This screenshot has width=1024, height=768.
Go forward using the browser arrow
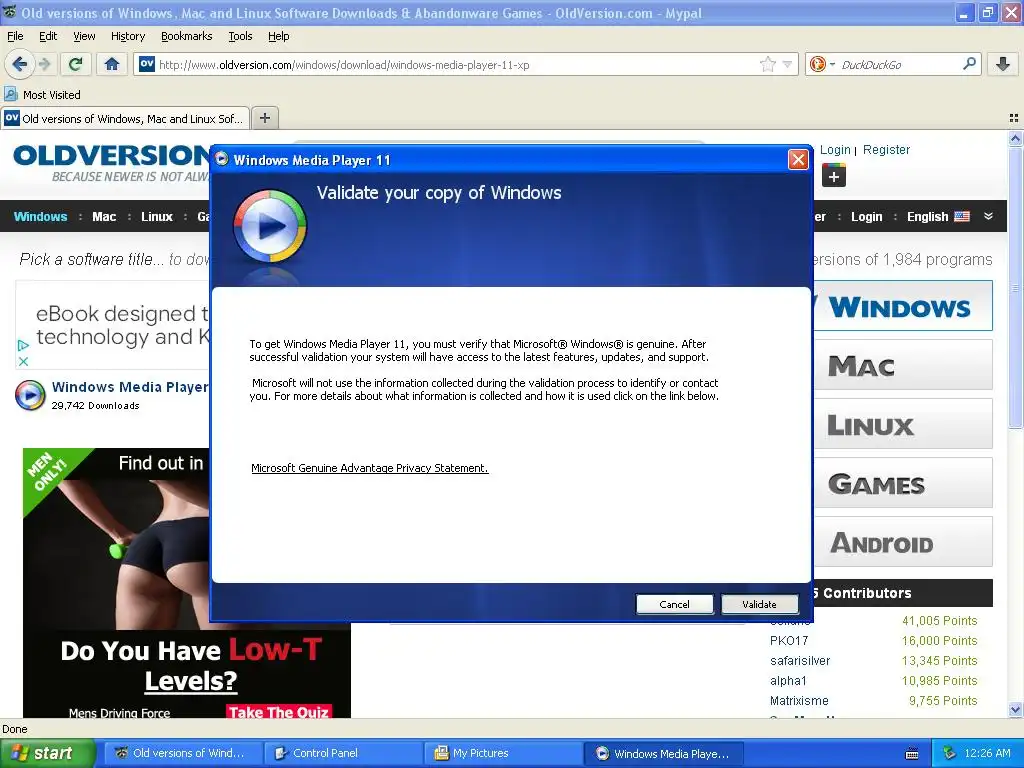44,64
